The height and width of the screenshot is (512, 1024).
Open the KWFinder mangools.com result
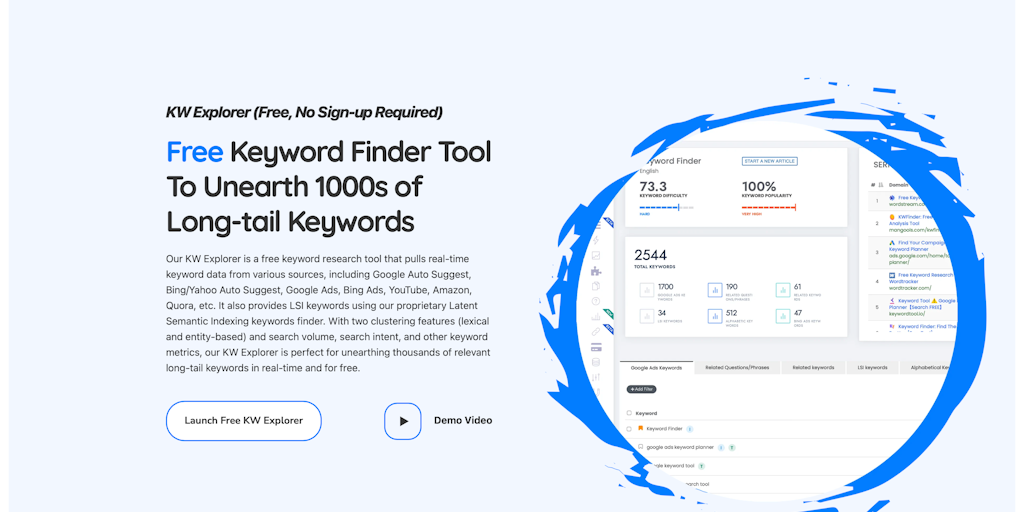[912, 223]
